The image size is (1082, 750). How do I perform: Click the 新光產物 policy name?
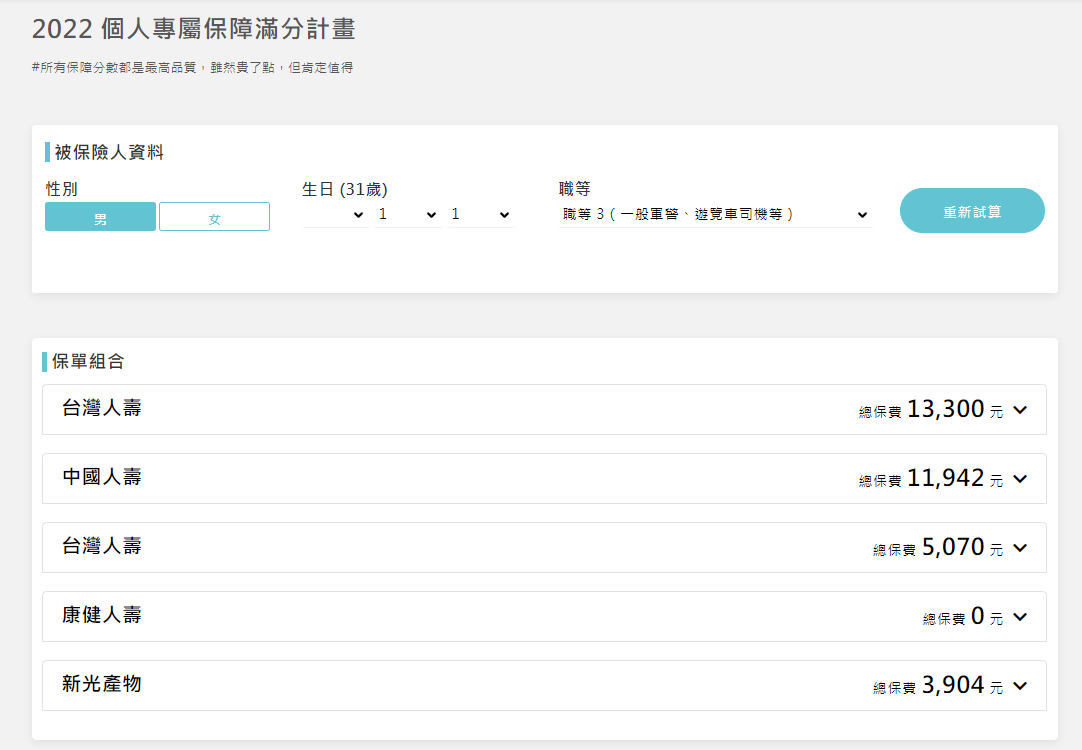point(102,684)
